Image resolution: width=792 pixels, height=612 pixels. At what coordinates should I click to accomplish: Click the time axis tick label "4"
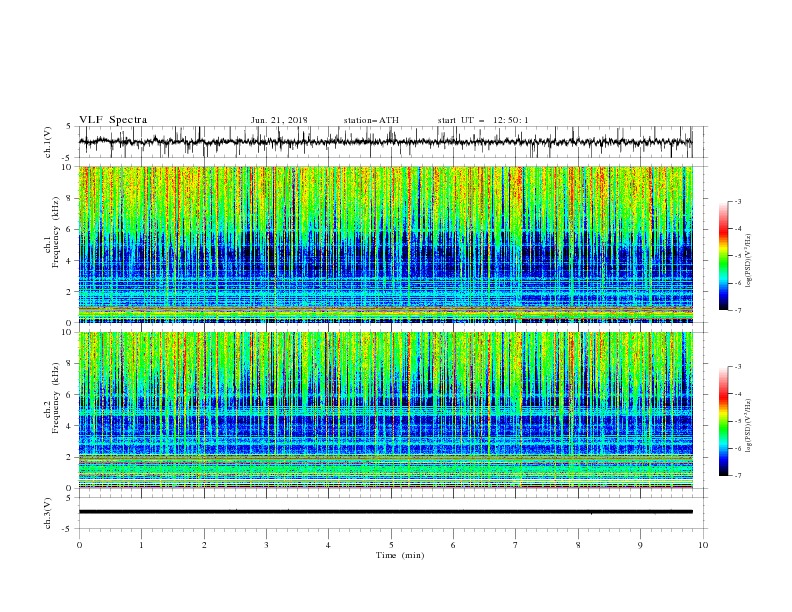click(328, 545)
